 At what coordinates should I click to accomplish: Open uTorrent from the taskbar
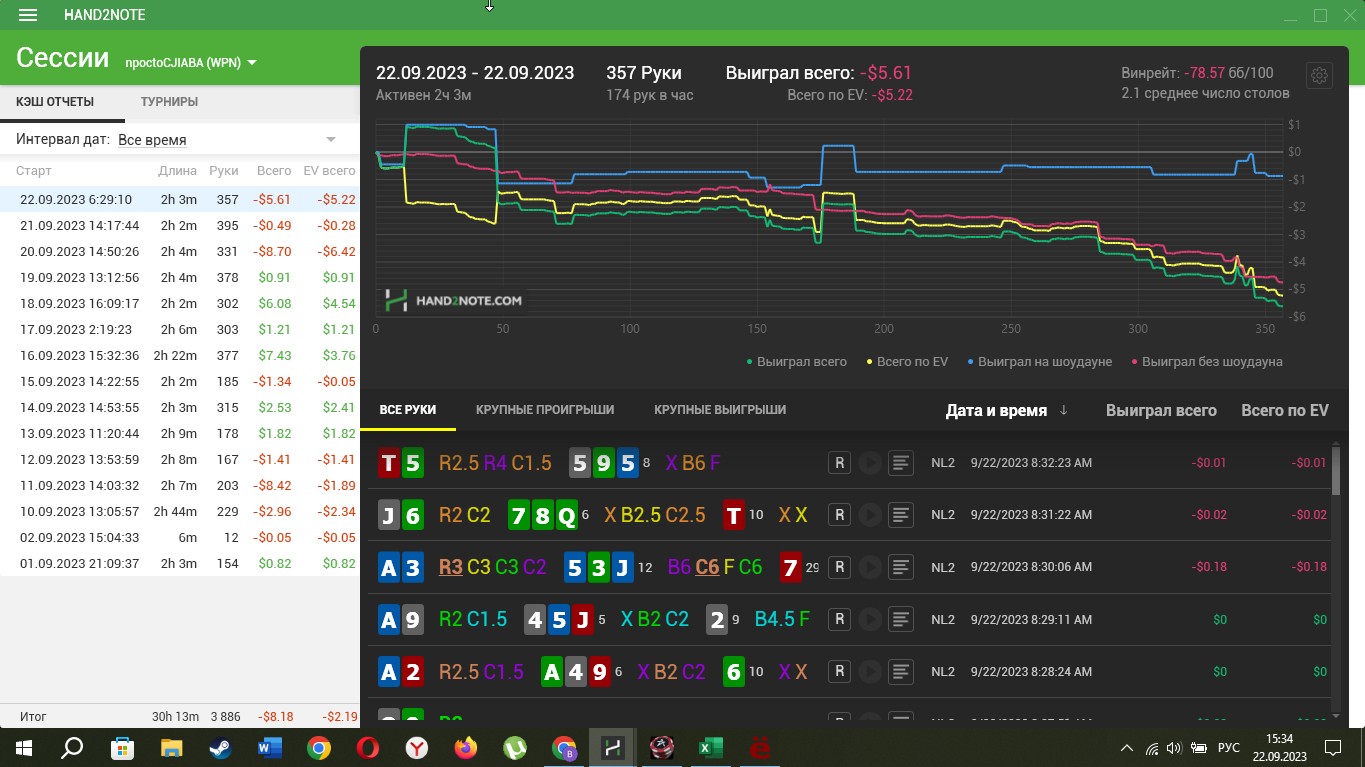click(515, 747)
